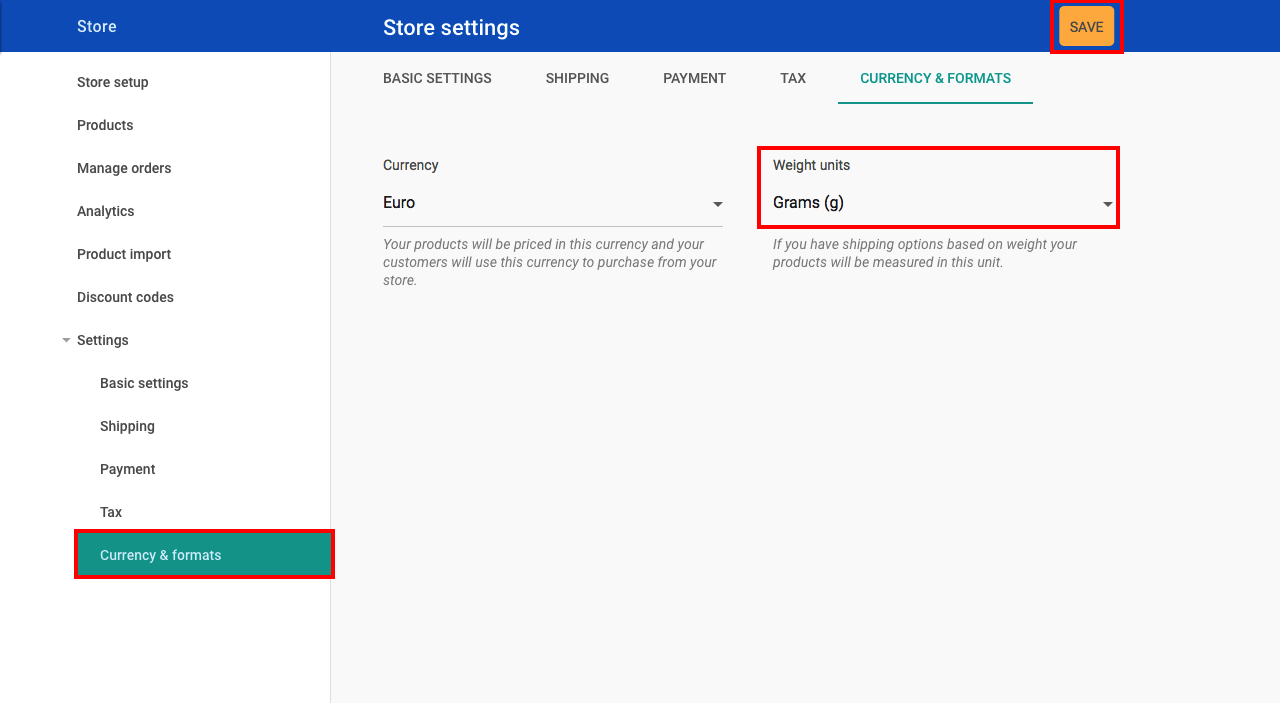Open the Weight units dropdown
1280x703 pixels.
(x=943, y=203)
